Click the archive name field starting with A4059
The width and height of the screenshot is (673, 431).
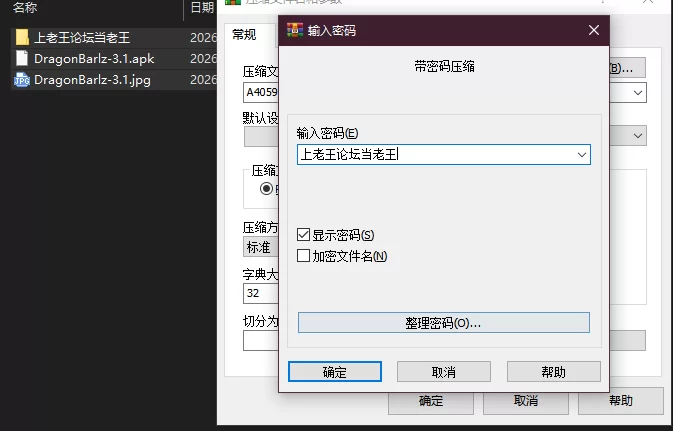(261, 93)
